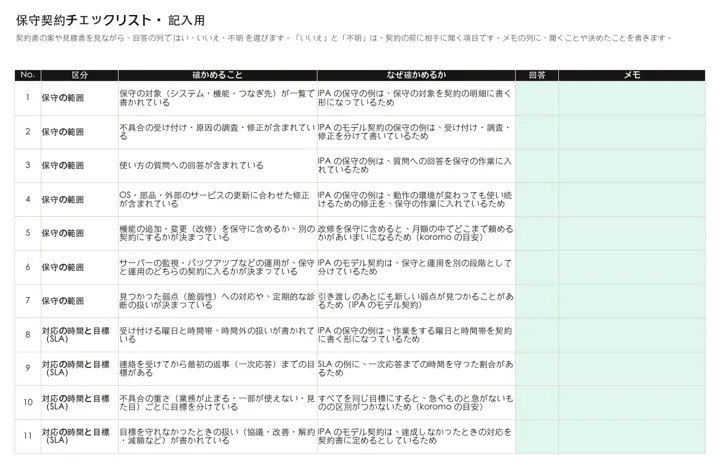Click "対応の時間と目標 (SLA)" in row 8
The image size is (720, 468).
tap(76, 335)
